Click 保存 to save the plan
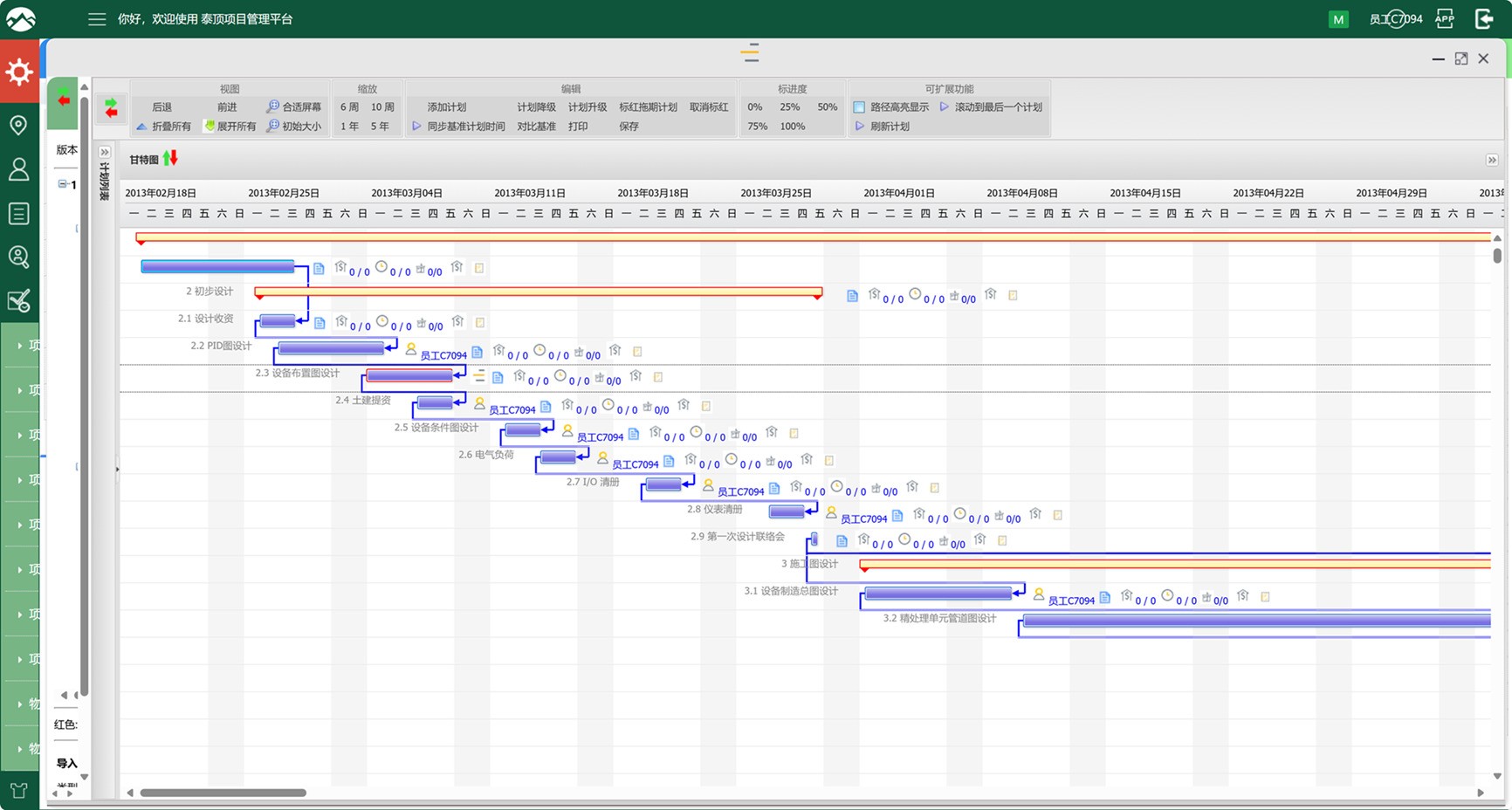 [x=629, y=127]
